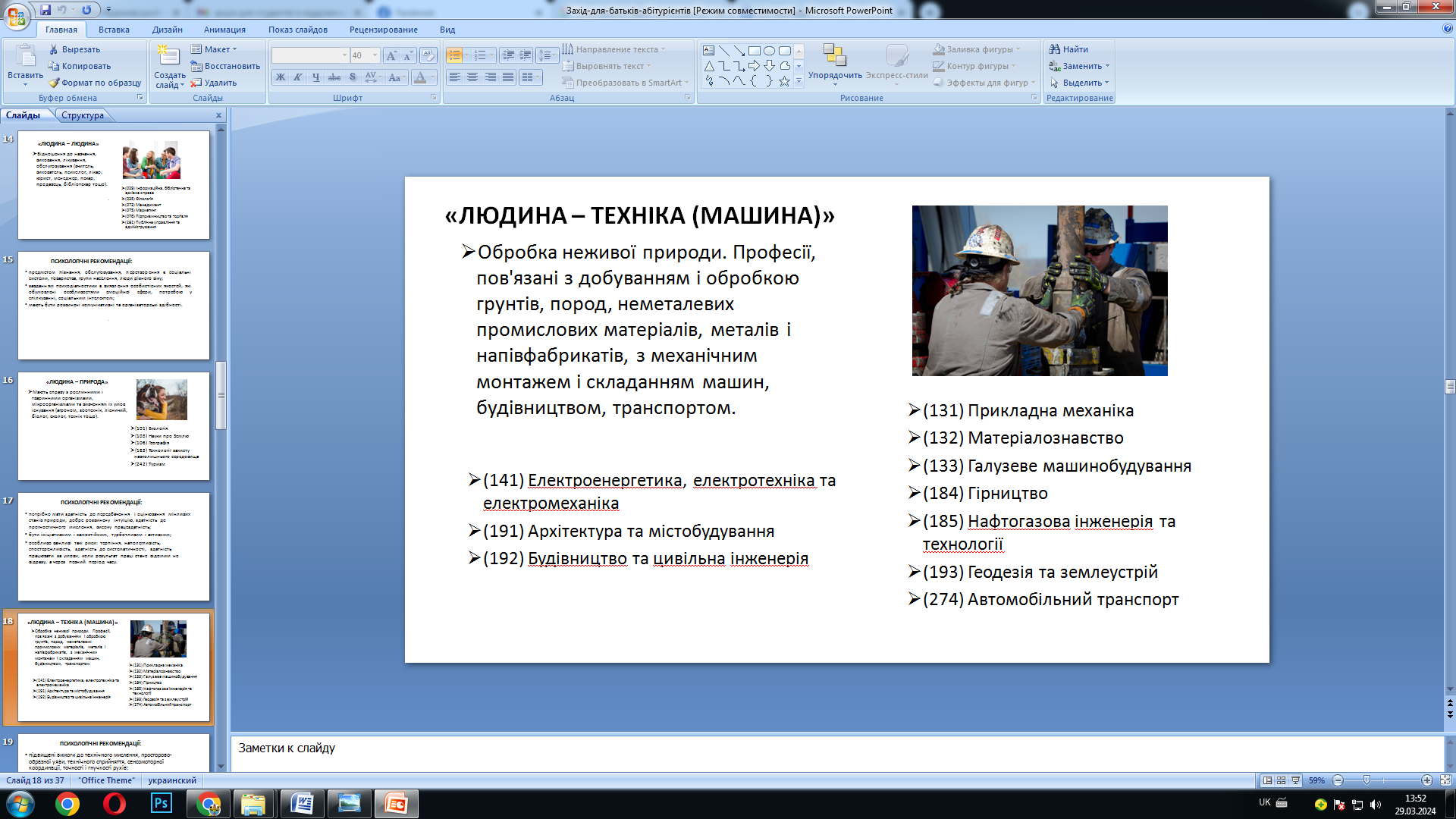Open the Вставка ribbon tab
This screenshot has width=1456, height=819.
click(x=114, y=30)
